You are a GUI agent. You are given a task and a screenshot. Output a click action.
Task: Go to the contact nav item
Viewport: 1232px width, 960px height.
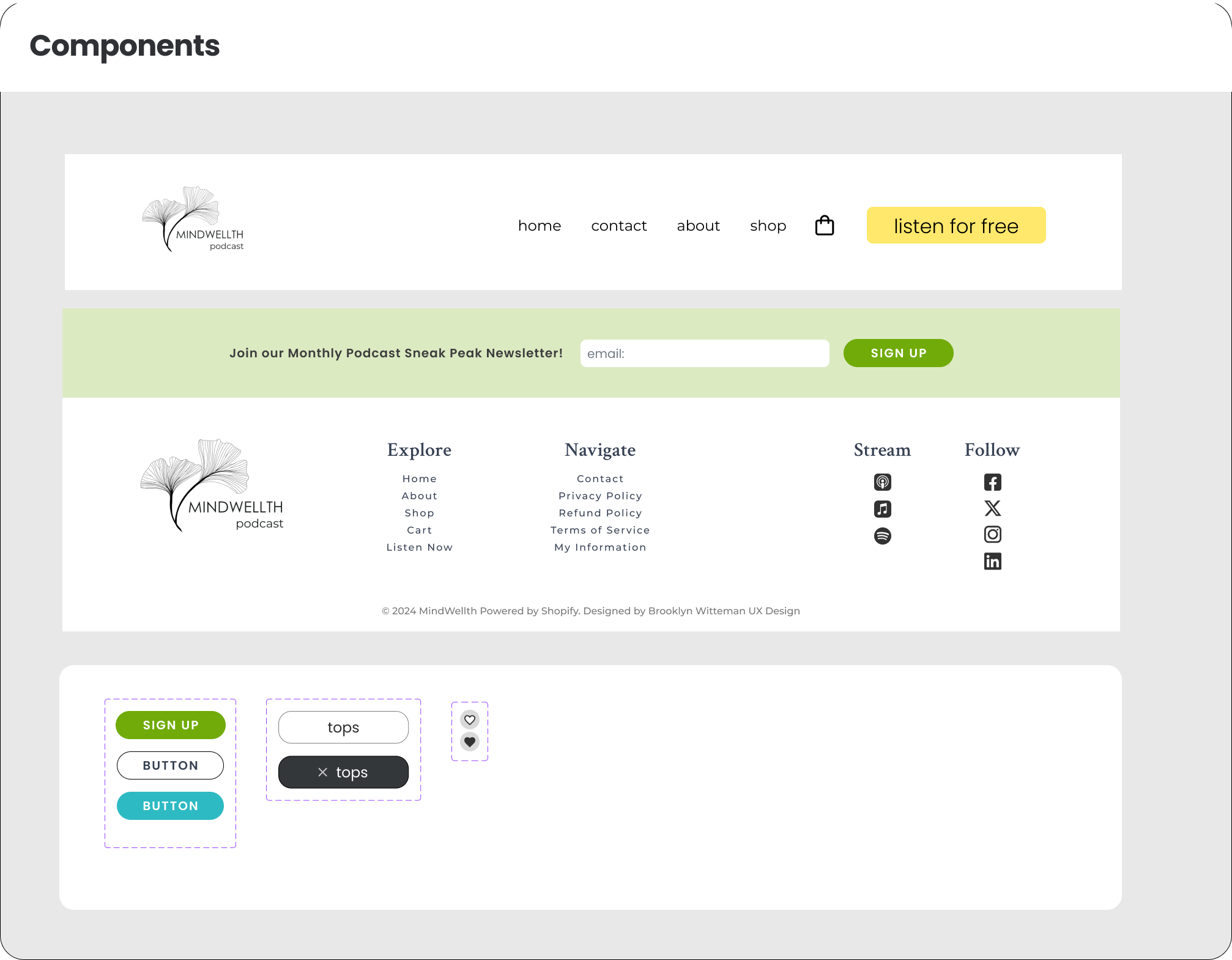pos(618,226)
